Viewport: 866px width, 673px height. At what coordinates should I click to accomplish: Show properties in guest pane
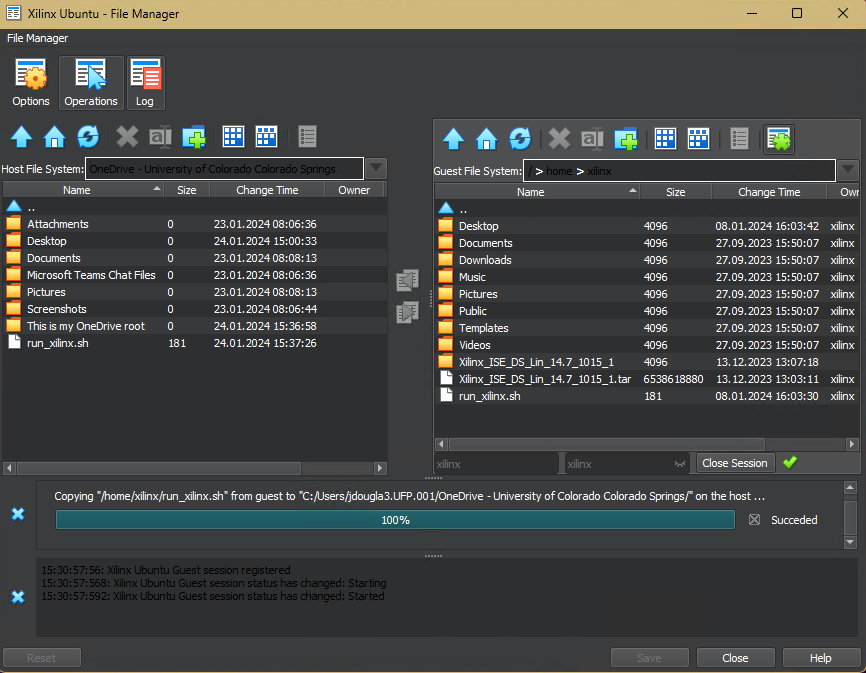point(739,139)
